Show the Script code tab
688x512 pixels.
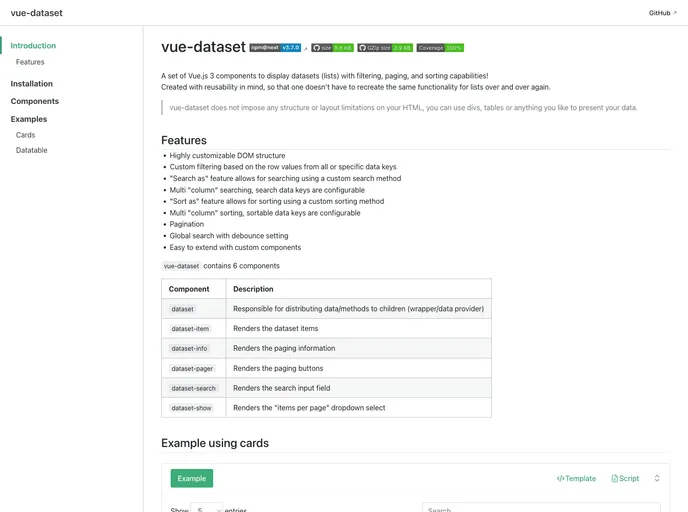(625, 478)
